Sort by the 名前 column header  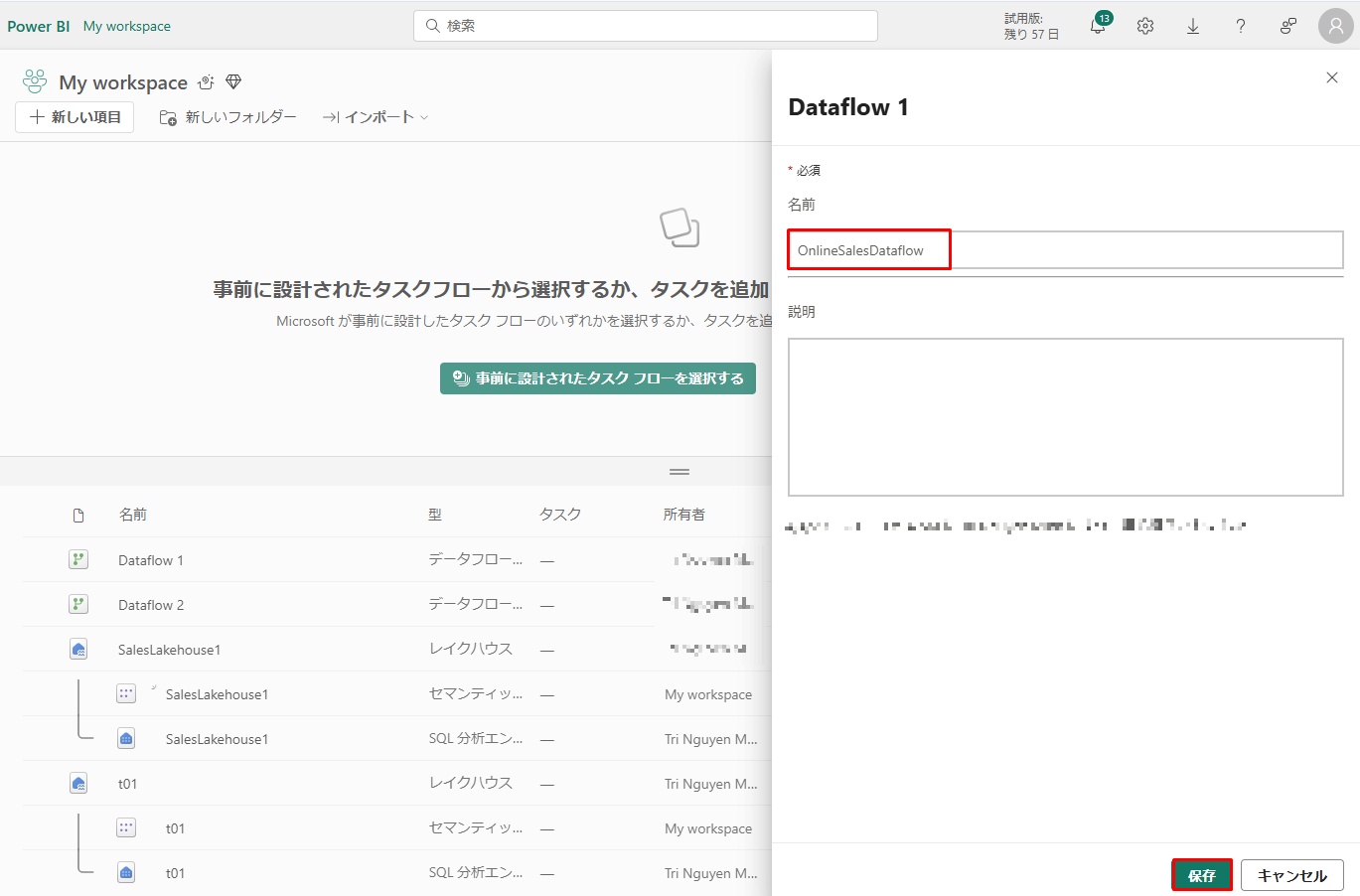coord(132,515)
